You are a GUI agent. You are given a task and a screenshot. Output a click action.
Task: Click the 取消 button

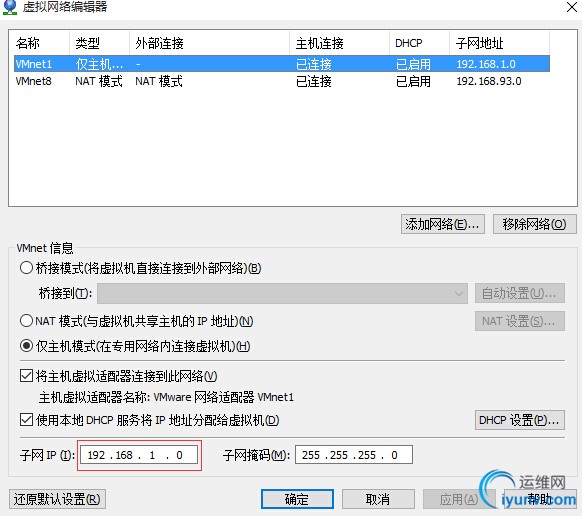point(378,499)
